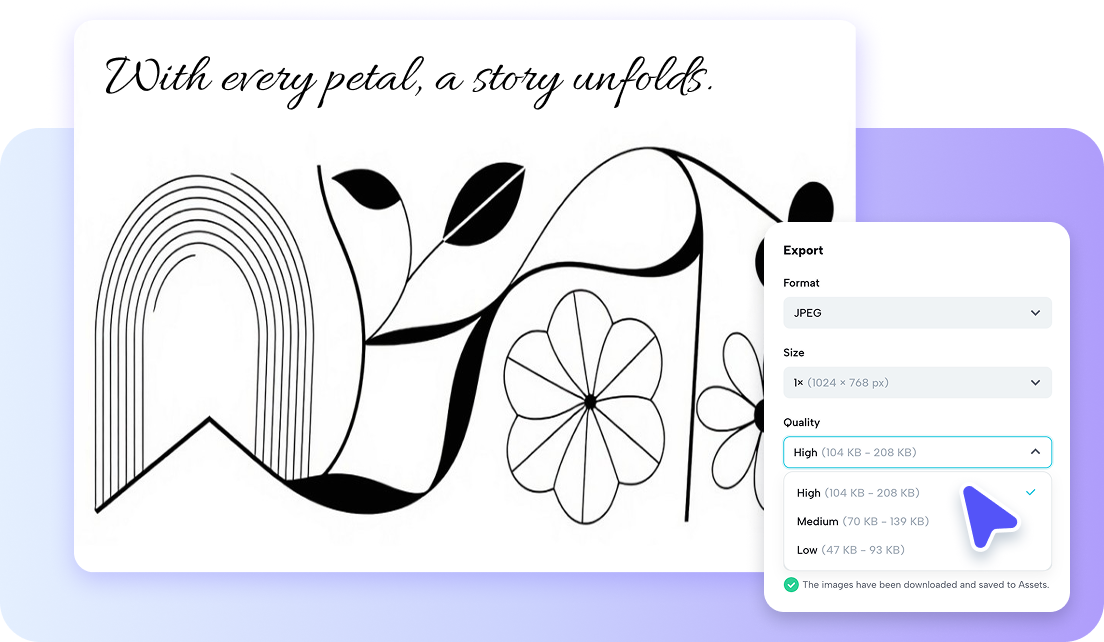Click the green success check icon
The image size is (1104, 642).
[x=791, y=584]
